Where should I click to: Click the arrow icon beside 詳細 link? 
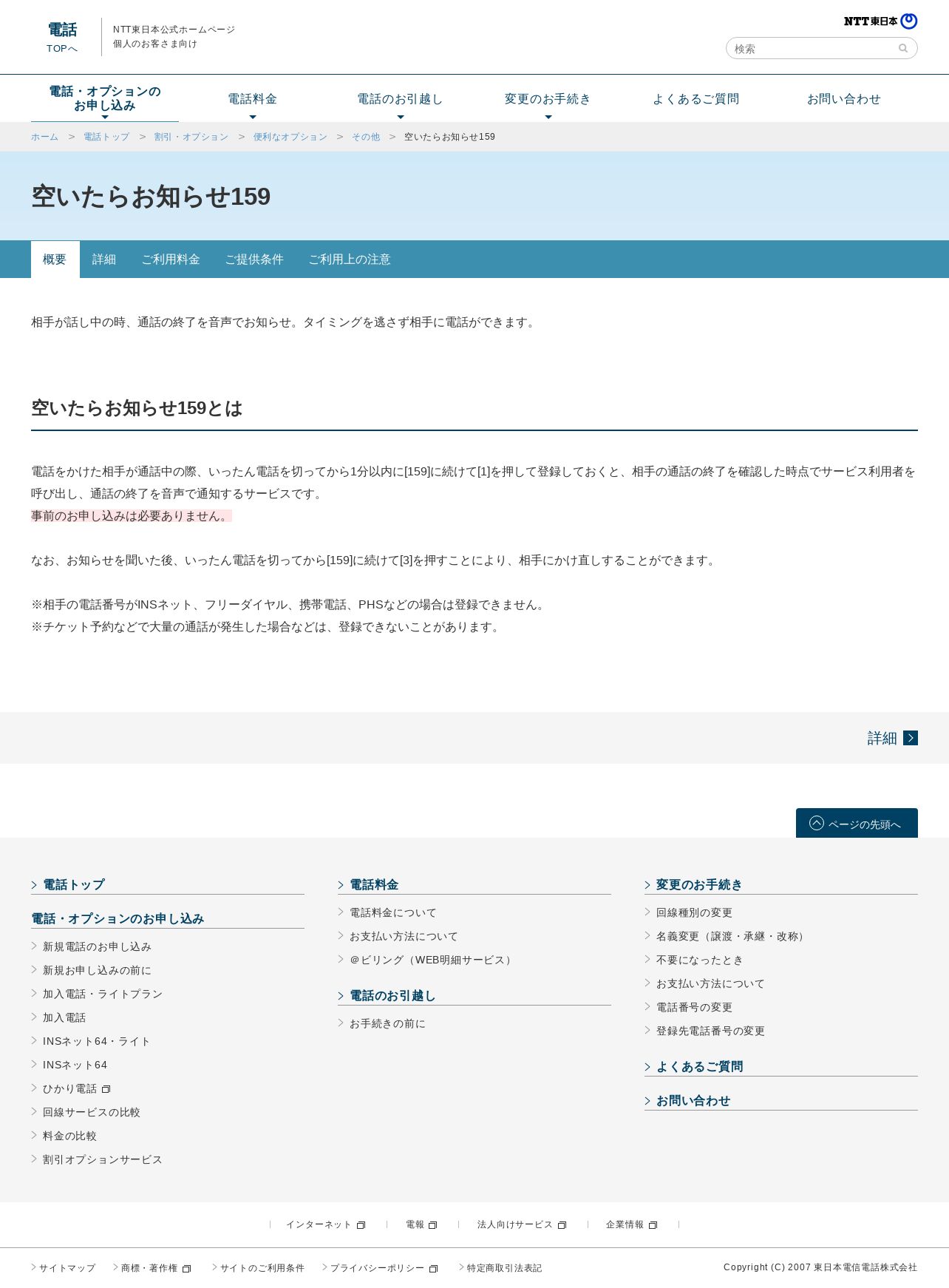(x=911, y=738)
